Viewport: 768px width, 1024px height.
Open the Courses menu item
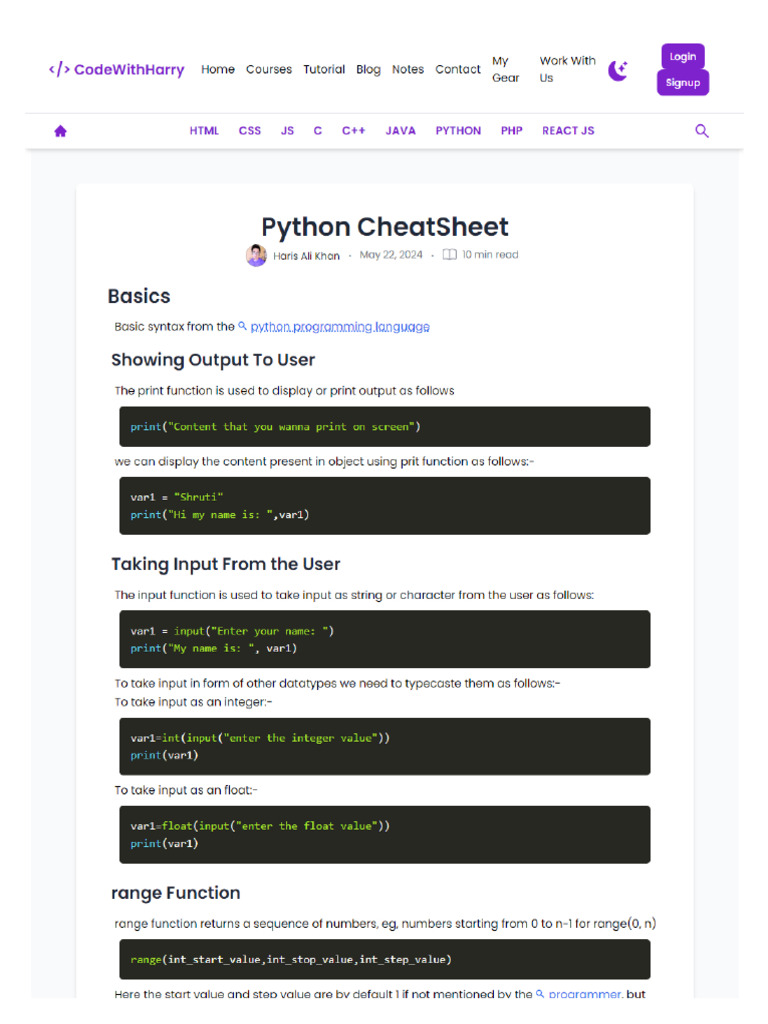pyautogui.click(x=269, y=70)
